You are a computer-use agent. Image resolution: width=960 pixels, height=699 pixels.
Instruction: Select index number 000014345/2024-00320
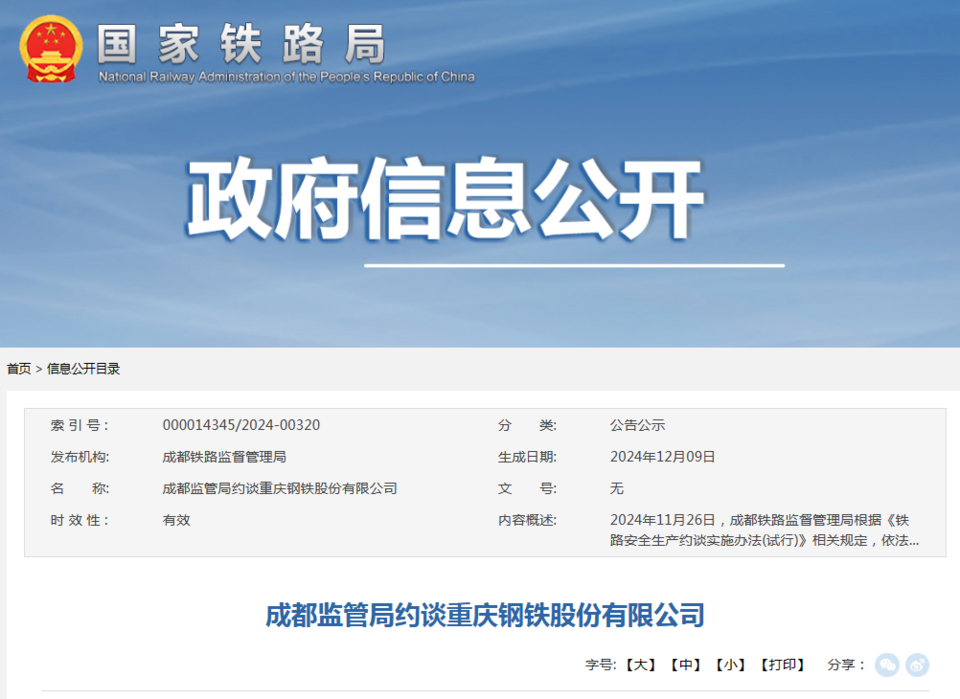coord(241,425)
